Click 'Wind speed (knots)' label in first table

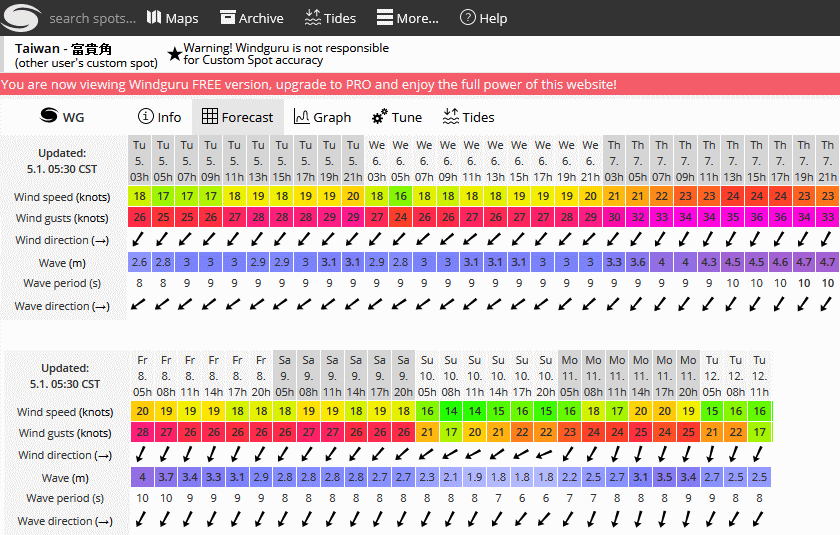[62, 197]
